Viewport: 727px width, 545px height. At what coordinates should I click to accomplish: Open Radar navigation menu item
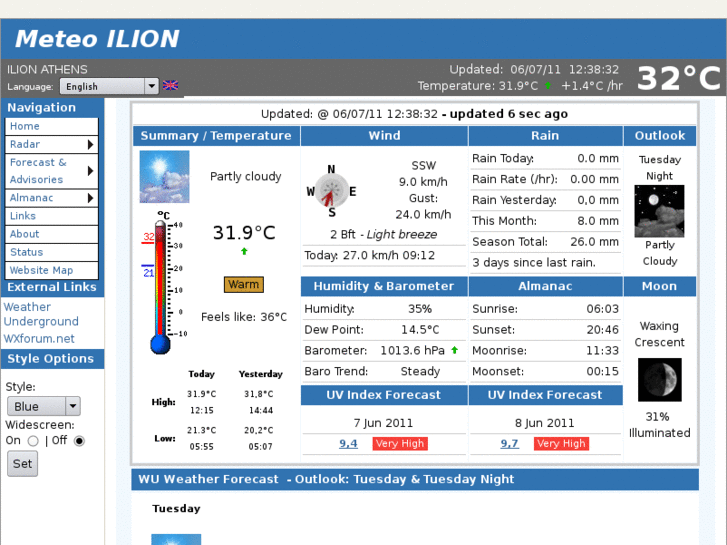tap(51, 144)
